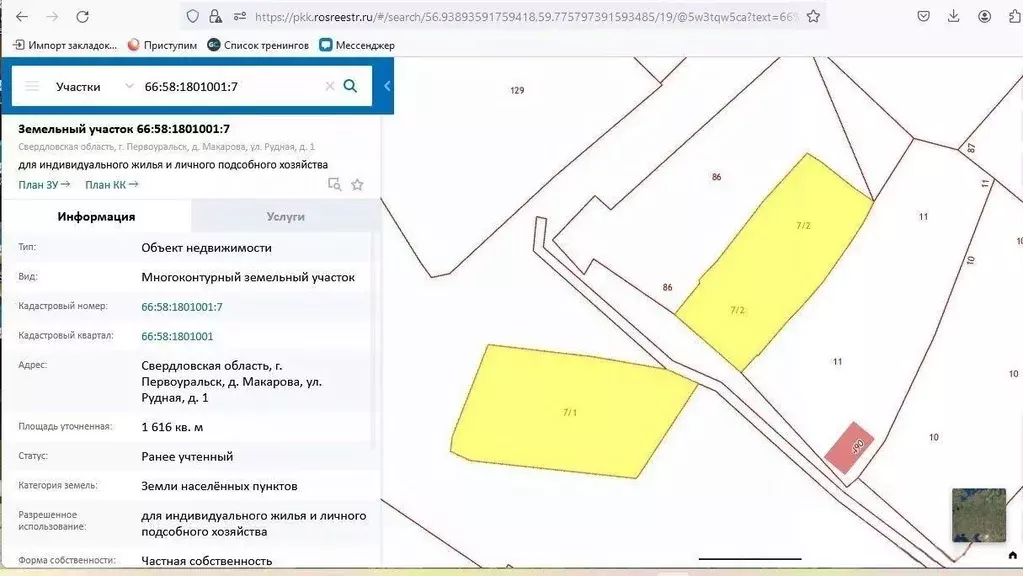Click the value Частная собственность

pyautogui.click(x=206, y=560)
